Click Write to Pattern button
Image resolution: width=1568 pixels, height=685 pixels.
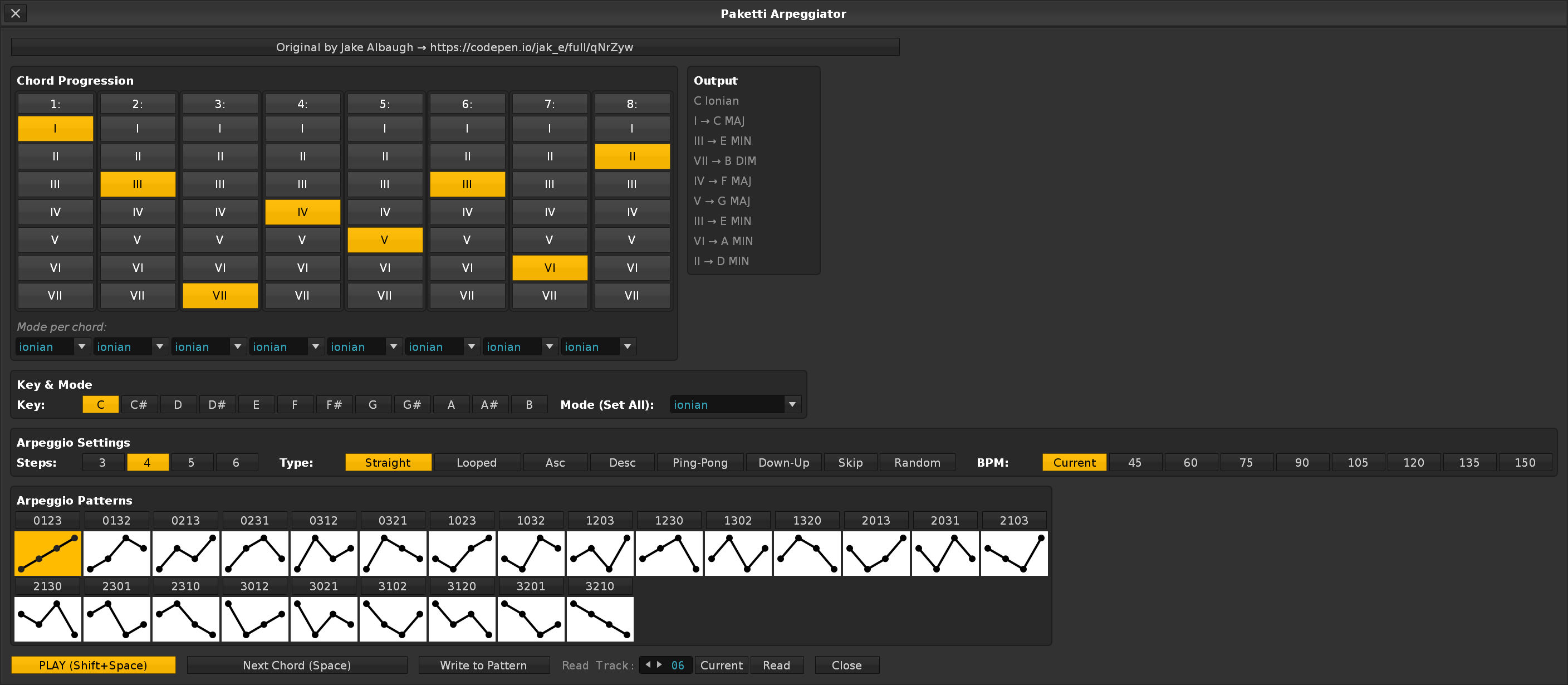484,665
